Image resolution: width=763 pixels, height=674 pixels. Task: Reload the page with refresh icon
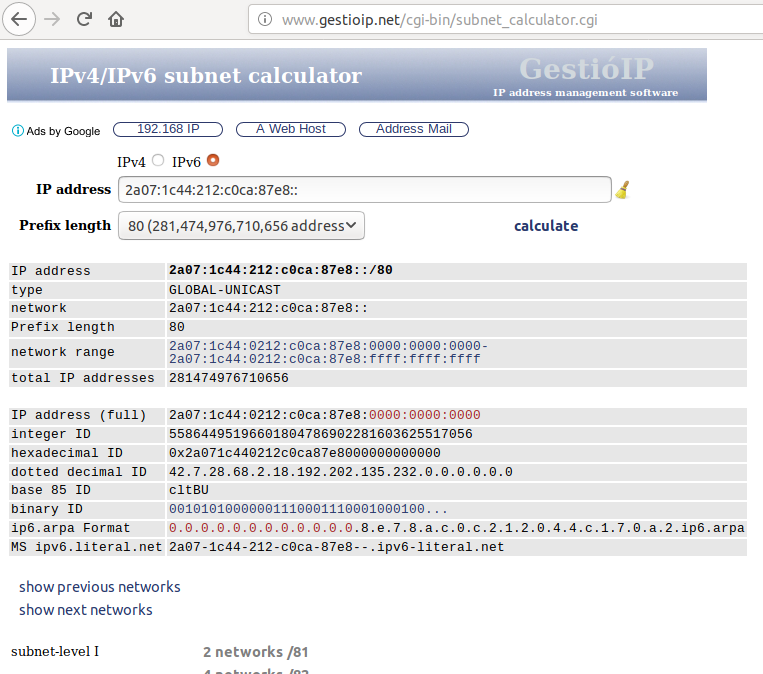tap(85, 18)
